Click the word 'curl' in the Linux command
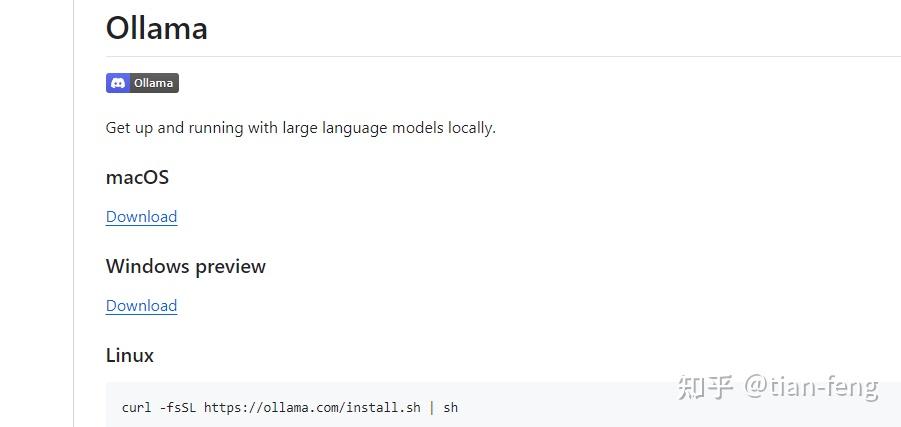The height and width of the screenshot is (427, 901). (x=138, y=408)
